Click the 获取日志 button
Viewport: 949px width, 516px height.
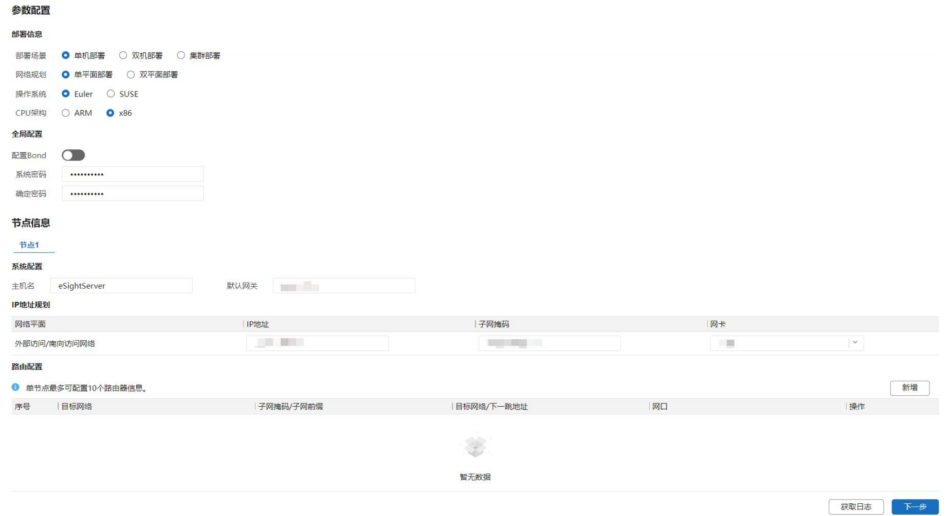click(856, 507)
